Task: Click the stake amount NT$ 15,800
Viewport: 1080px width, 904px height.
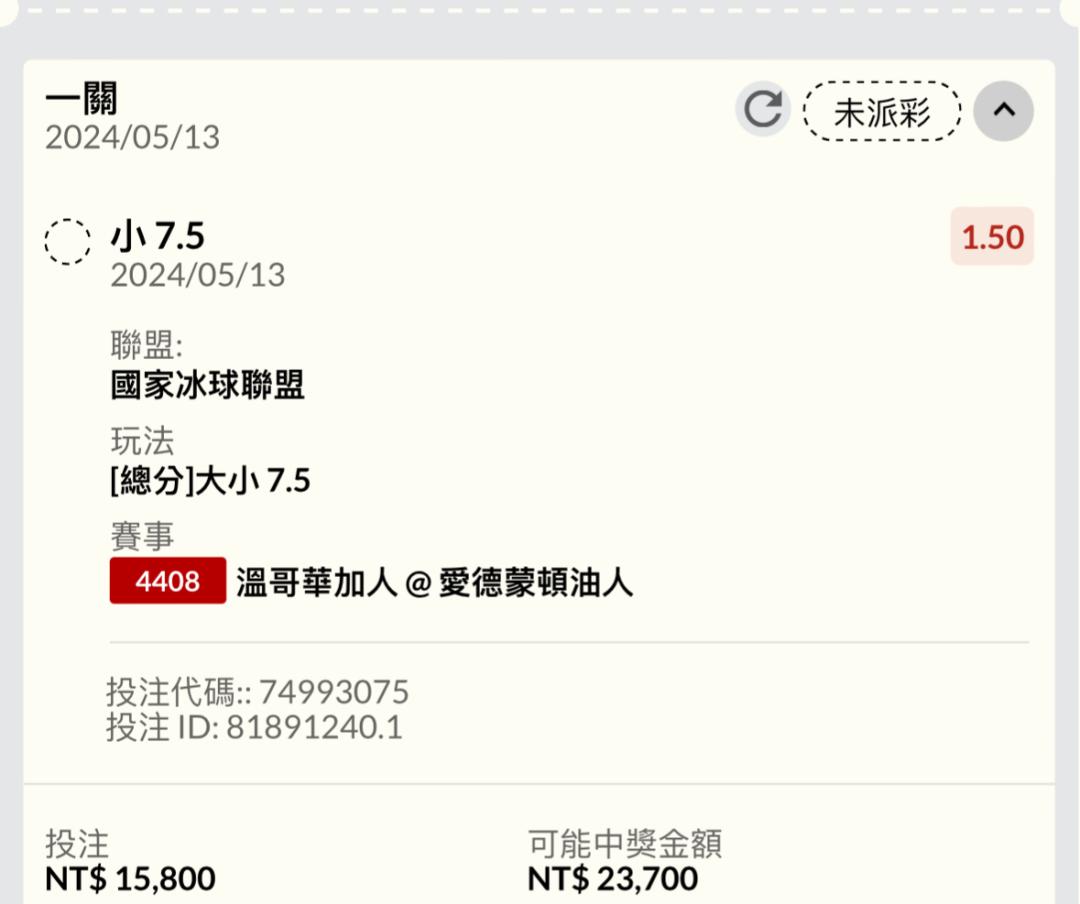Action: pyautogui.click(x=130, y=879)
